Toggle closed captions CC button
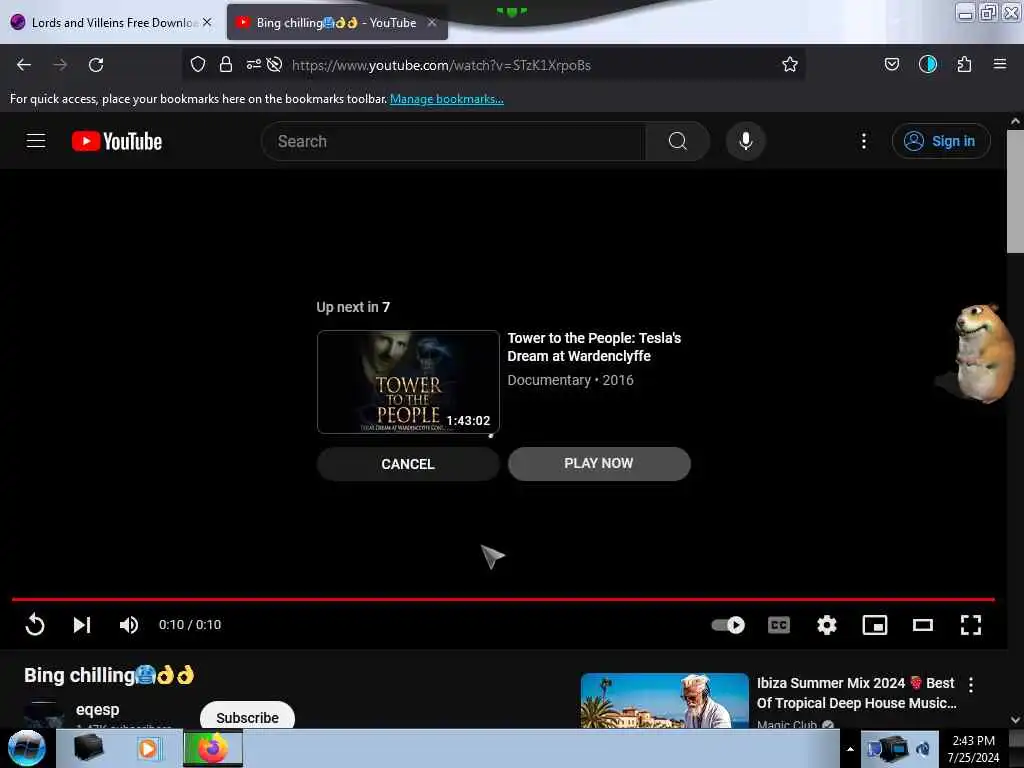This screenshot has height=768, width=1024. (778, 625)
